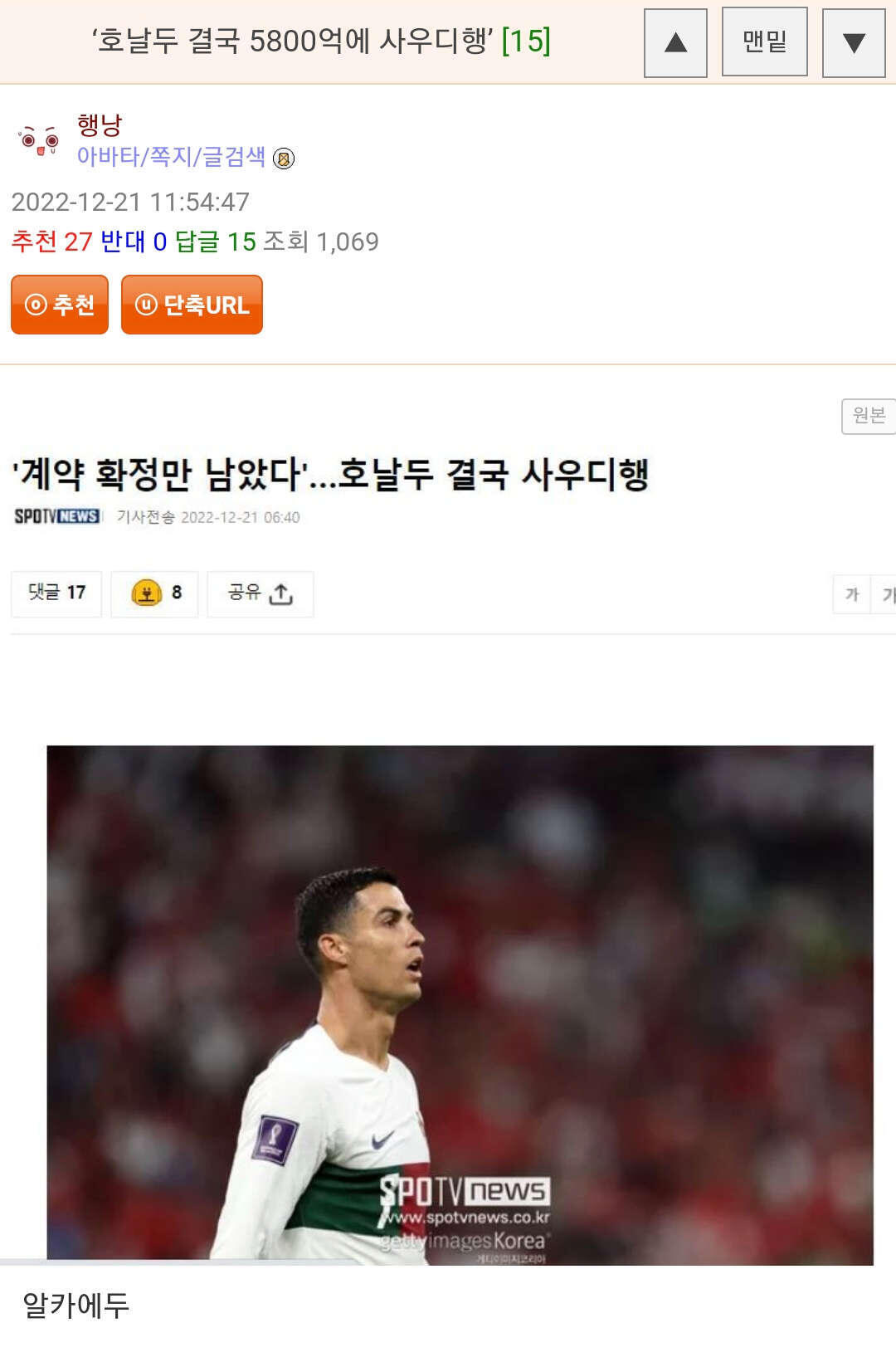Go to next post with down arrow
This screenshot has width=896, height=1357.
coord(854,43)
